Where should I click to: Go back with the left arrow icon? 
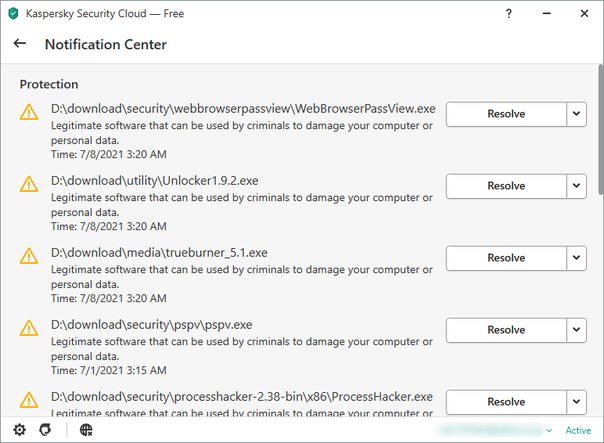click(x=20, y=44)
